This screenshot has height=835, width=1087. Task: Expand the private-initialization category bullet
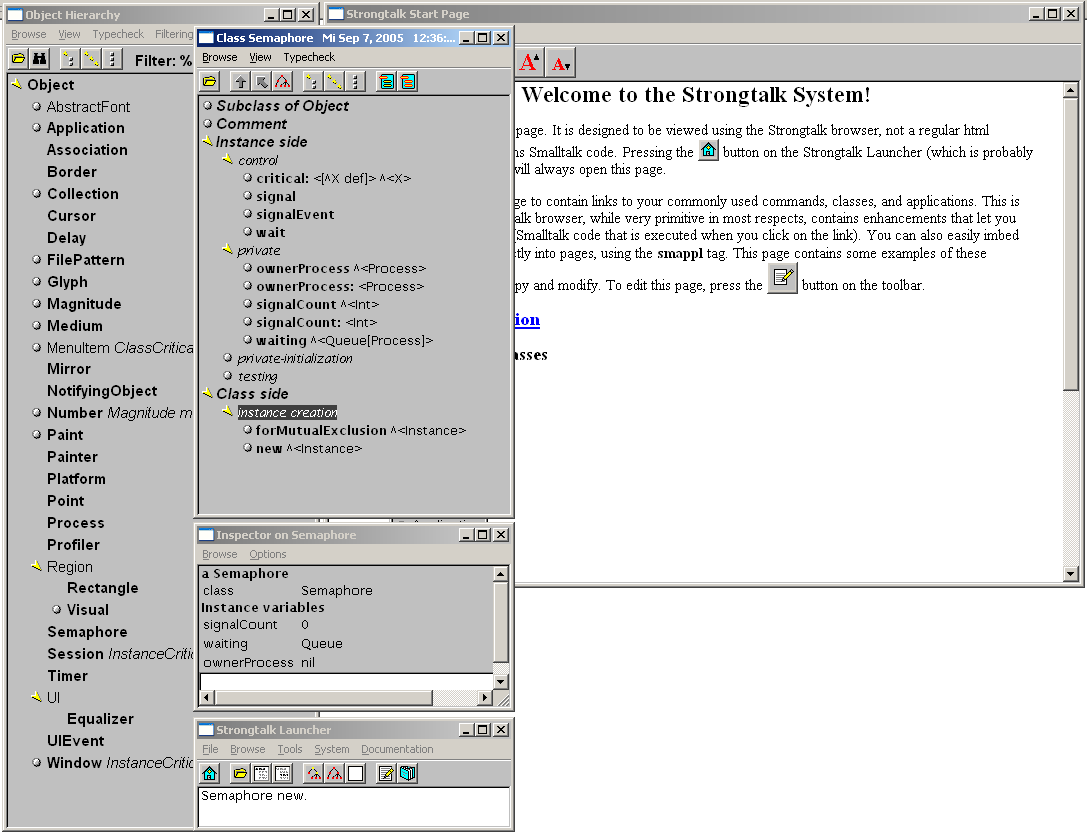coord(227,358)
